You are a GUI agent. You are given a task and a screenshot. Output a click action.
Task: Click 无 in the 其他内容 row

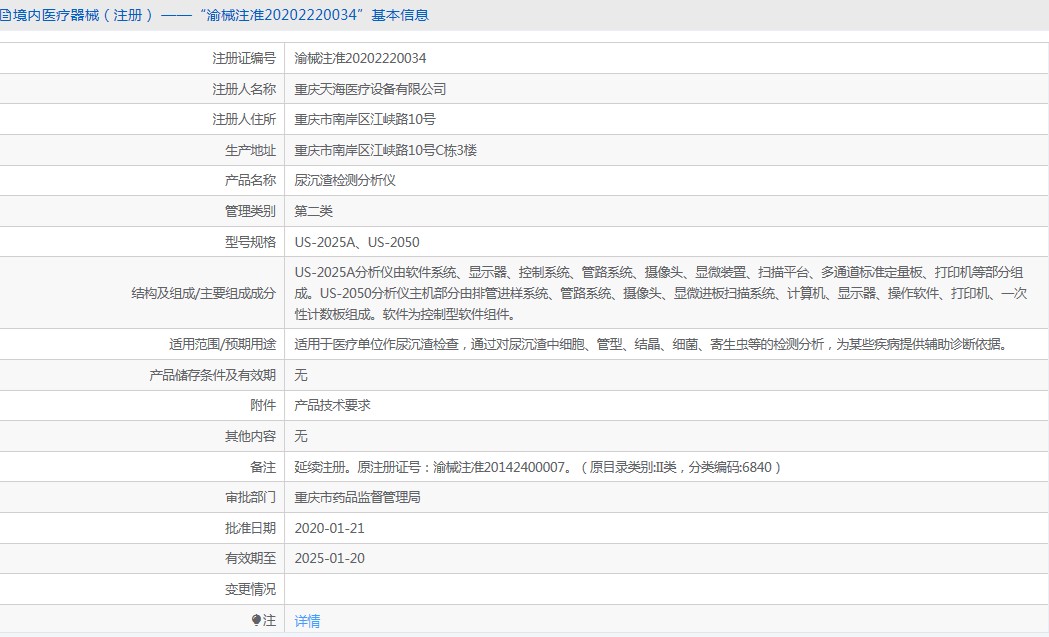[301, 436]
